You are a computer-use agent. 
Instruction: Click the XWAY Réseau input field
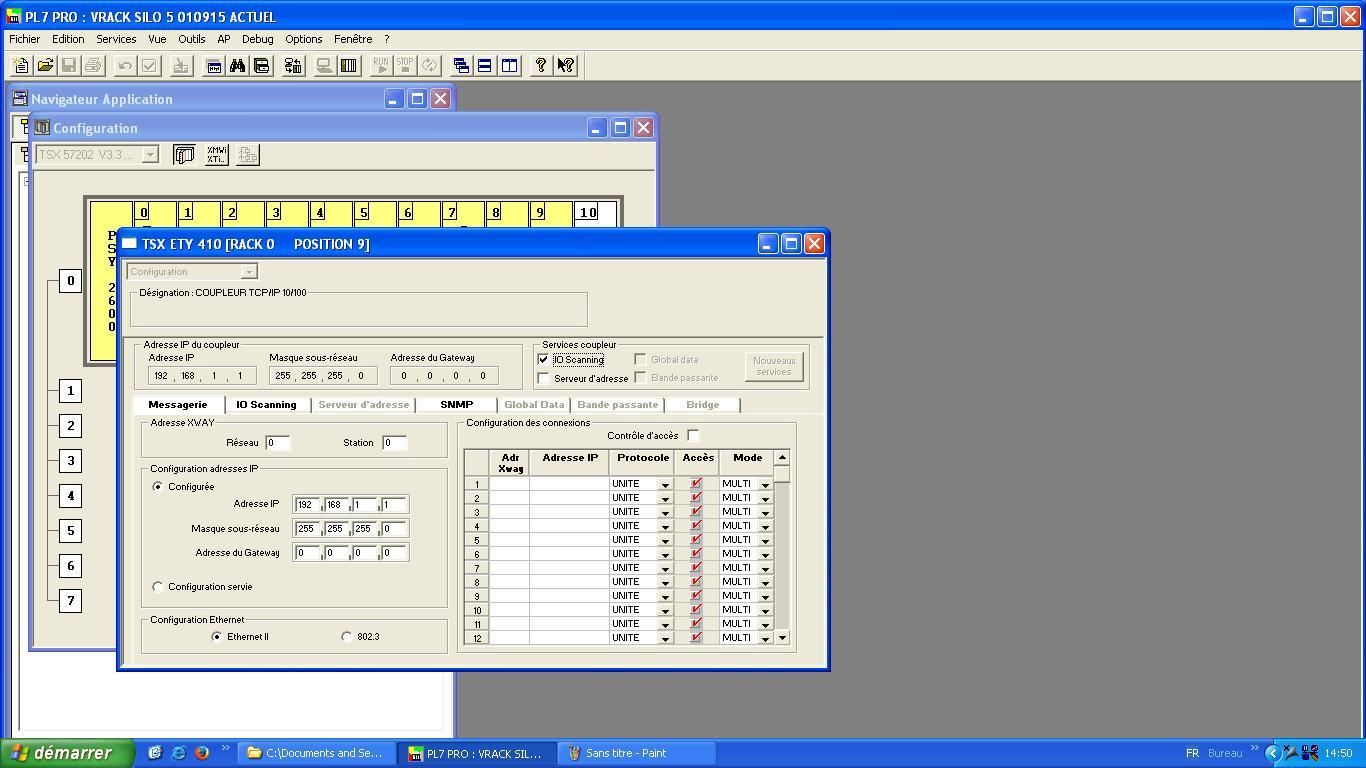coord(277,442)
